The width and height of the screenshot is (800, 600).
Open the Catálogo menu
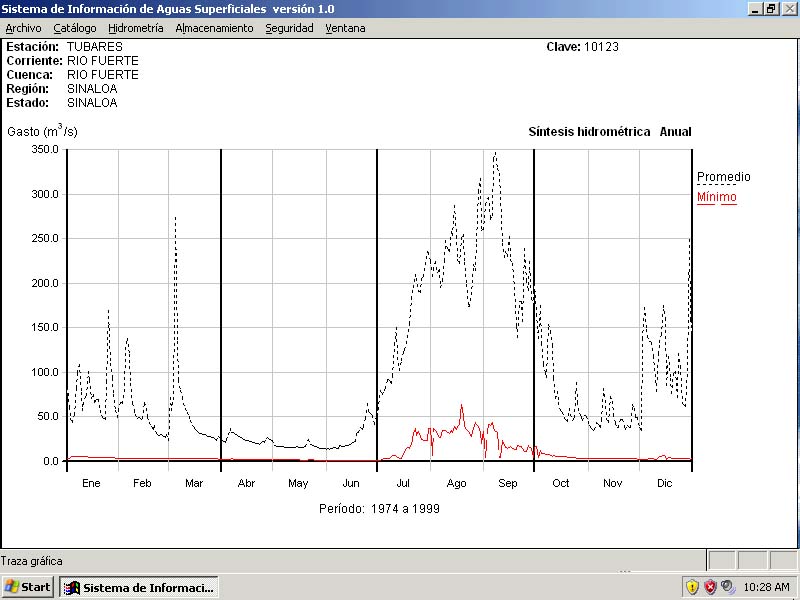[x=75, y=28]
